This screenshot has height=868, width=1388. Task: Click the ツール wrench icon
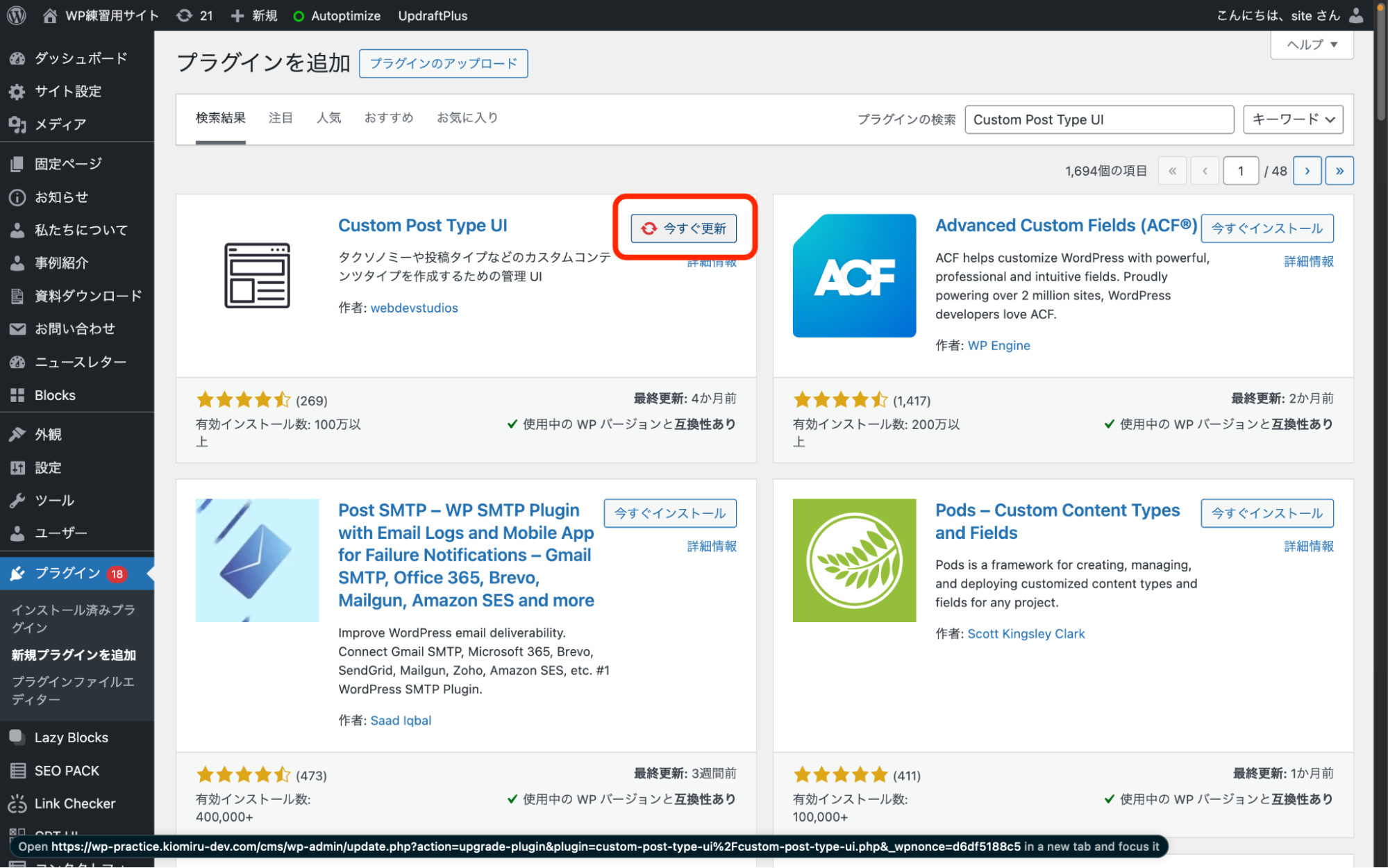(x=17, y=501)
